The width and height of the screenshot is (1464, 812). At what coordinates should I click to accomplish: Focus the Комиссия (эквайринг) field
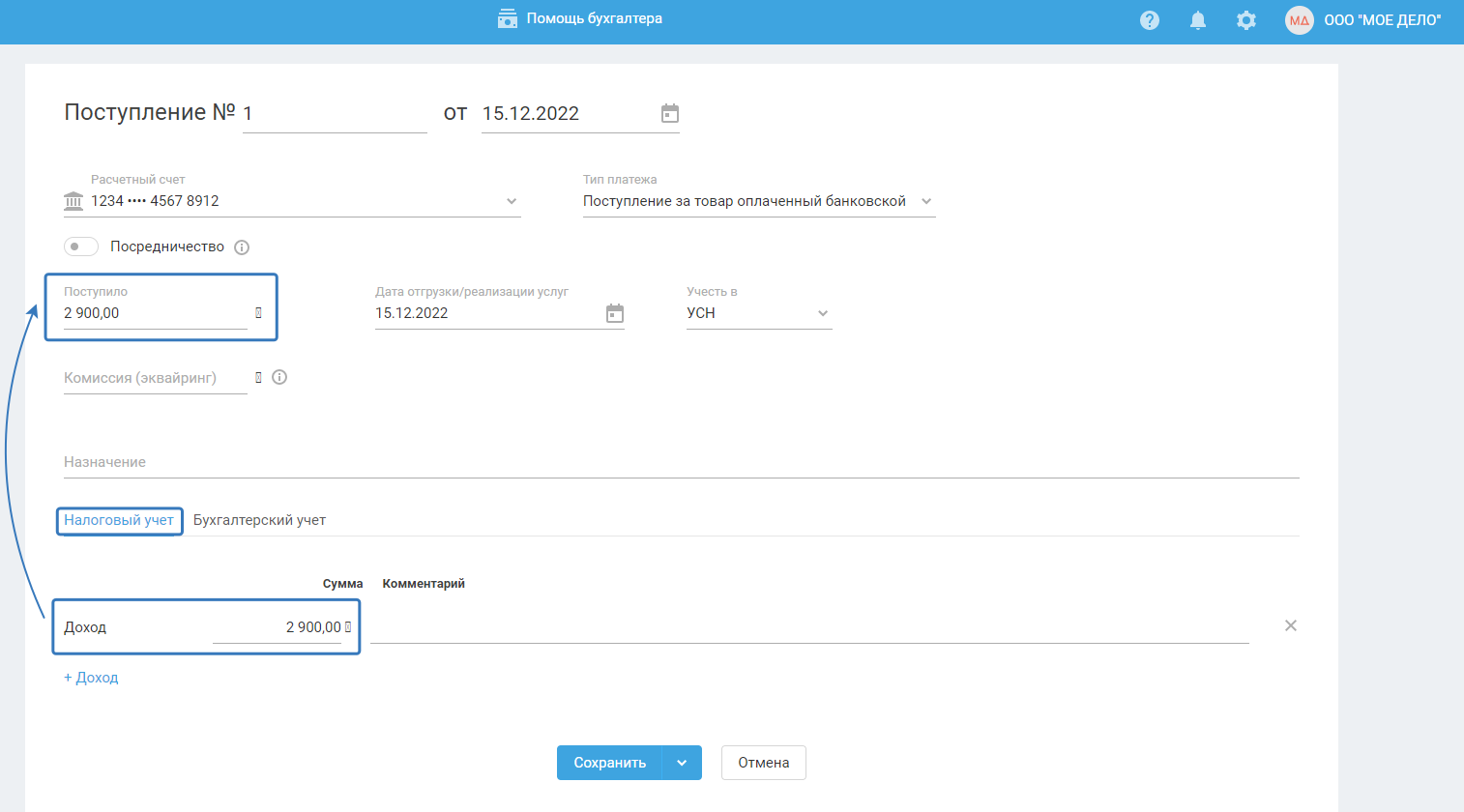pyautogui.click(x=156, y=378)
